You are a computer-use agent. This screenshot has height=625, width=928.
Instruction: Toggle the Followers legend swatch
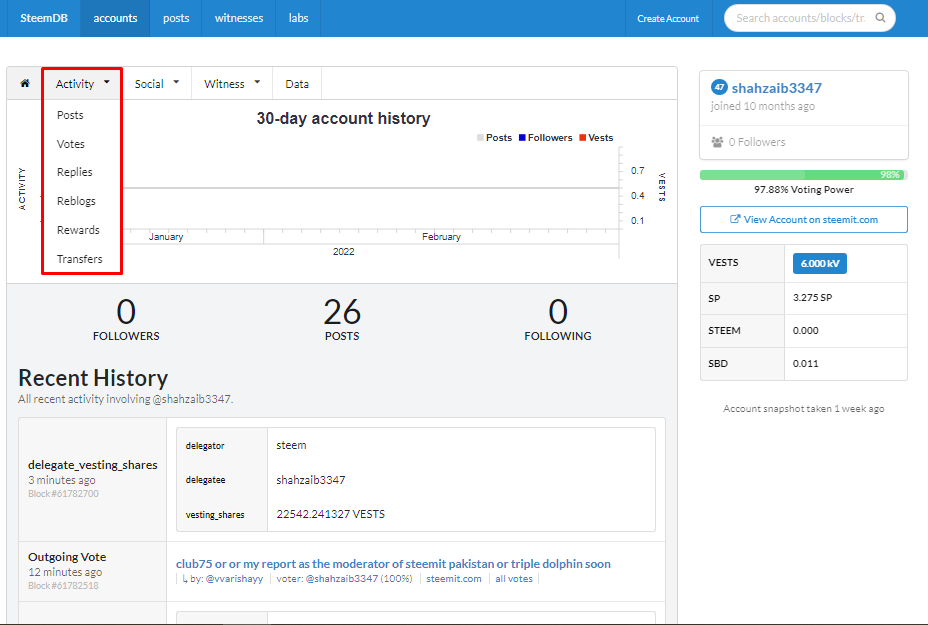(522, 137)
